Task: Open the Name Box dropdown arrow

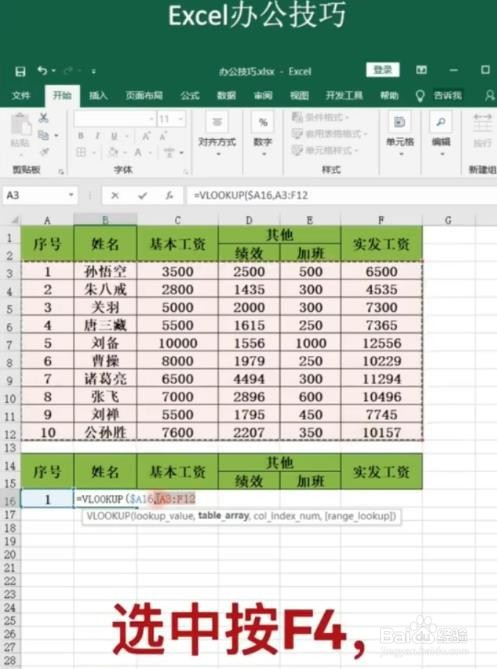Action: click(71, 195)
